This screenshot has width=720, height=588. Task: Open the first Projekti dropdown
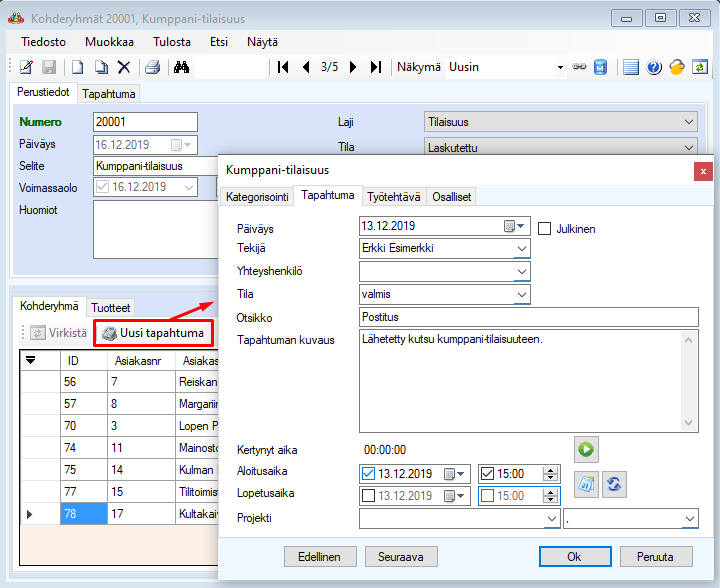pyautogui.click(x=551, y=519)
